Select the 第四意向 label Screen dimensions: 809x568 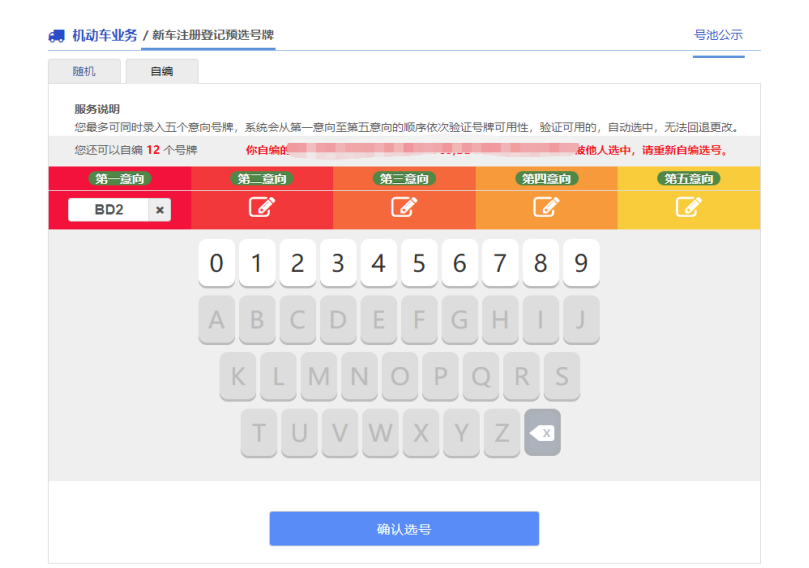tap(546, 178)
